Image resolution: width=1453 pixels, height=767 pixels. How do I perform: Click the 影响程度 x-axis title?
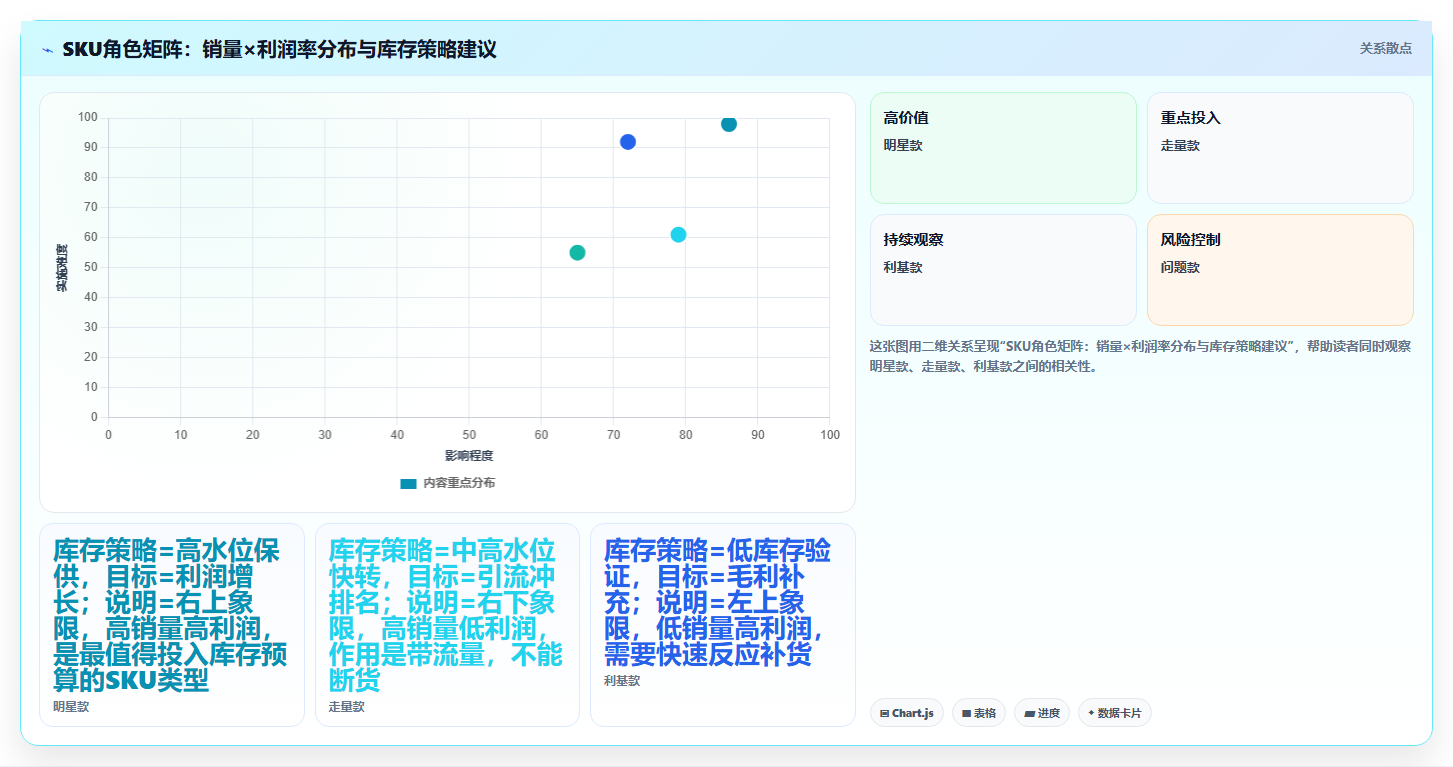469,456
